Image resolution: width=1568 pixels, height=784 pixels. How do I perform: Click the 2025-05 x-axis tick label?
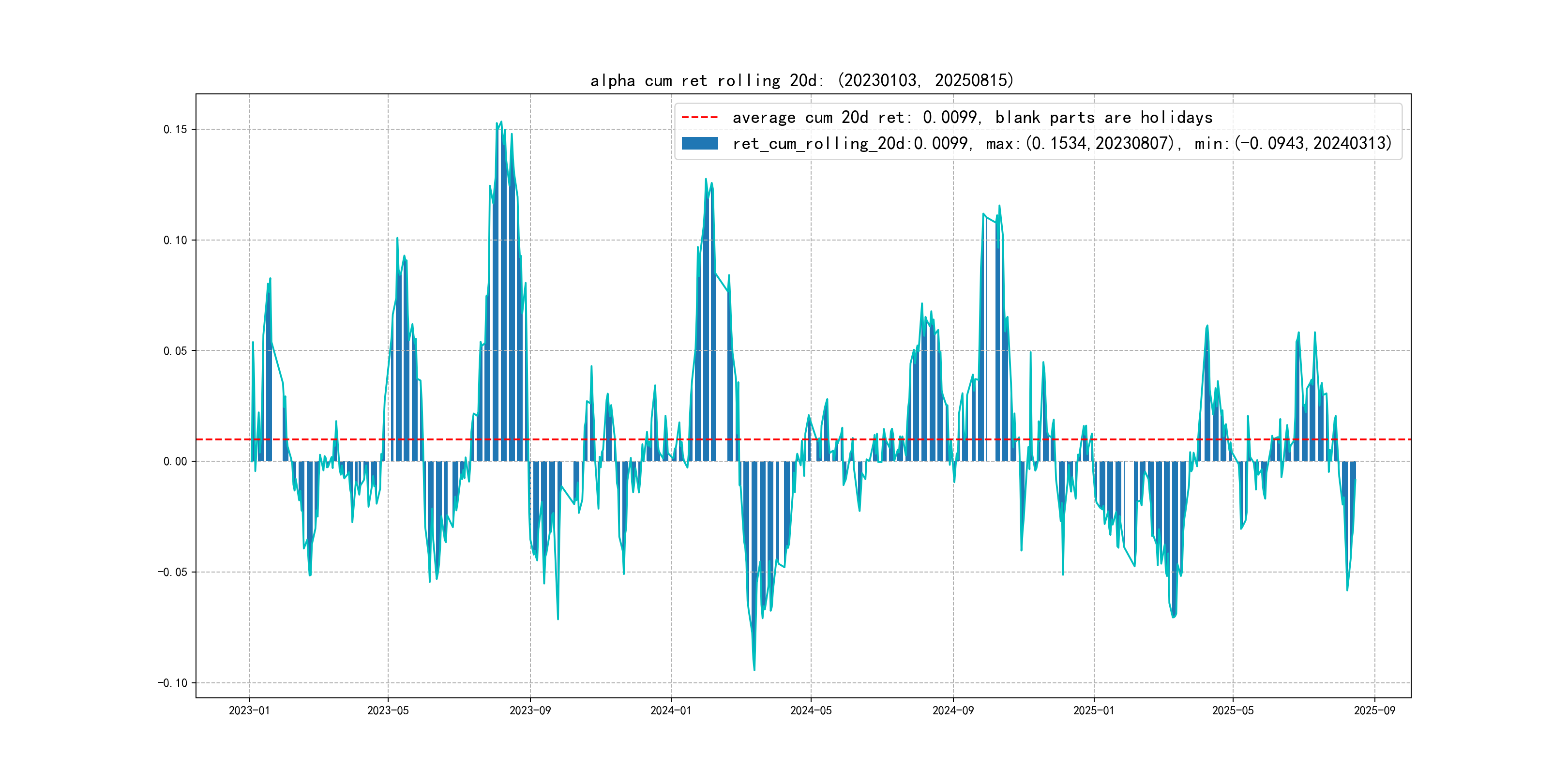pyautogui.click(x=1233, y=710)
